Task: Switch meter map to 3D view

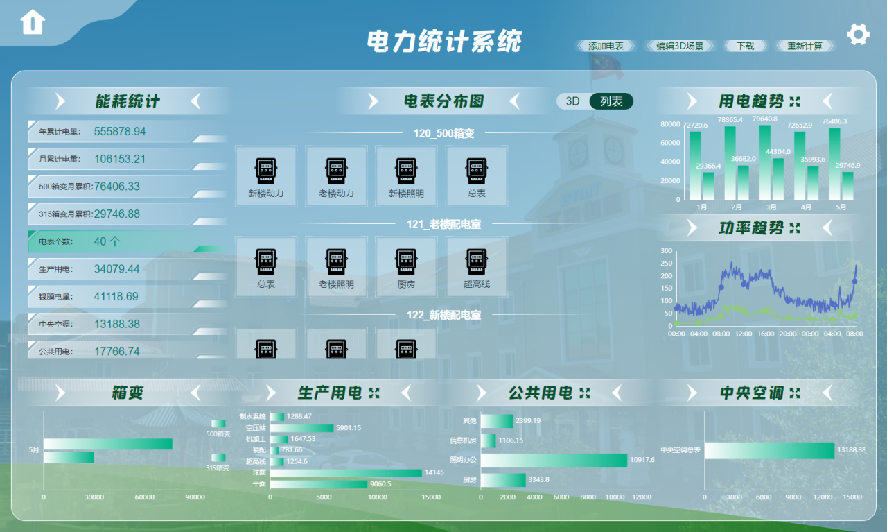Action: coord(573,101)
